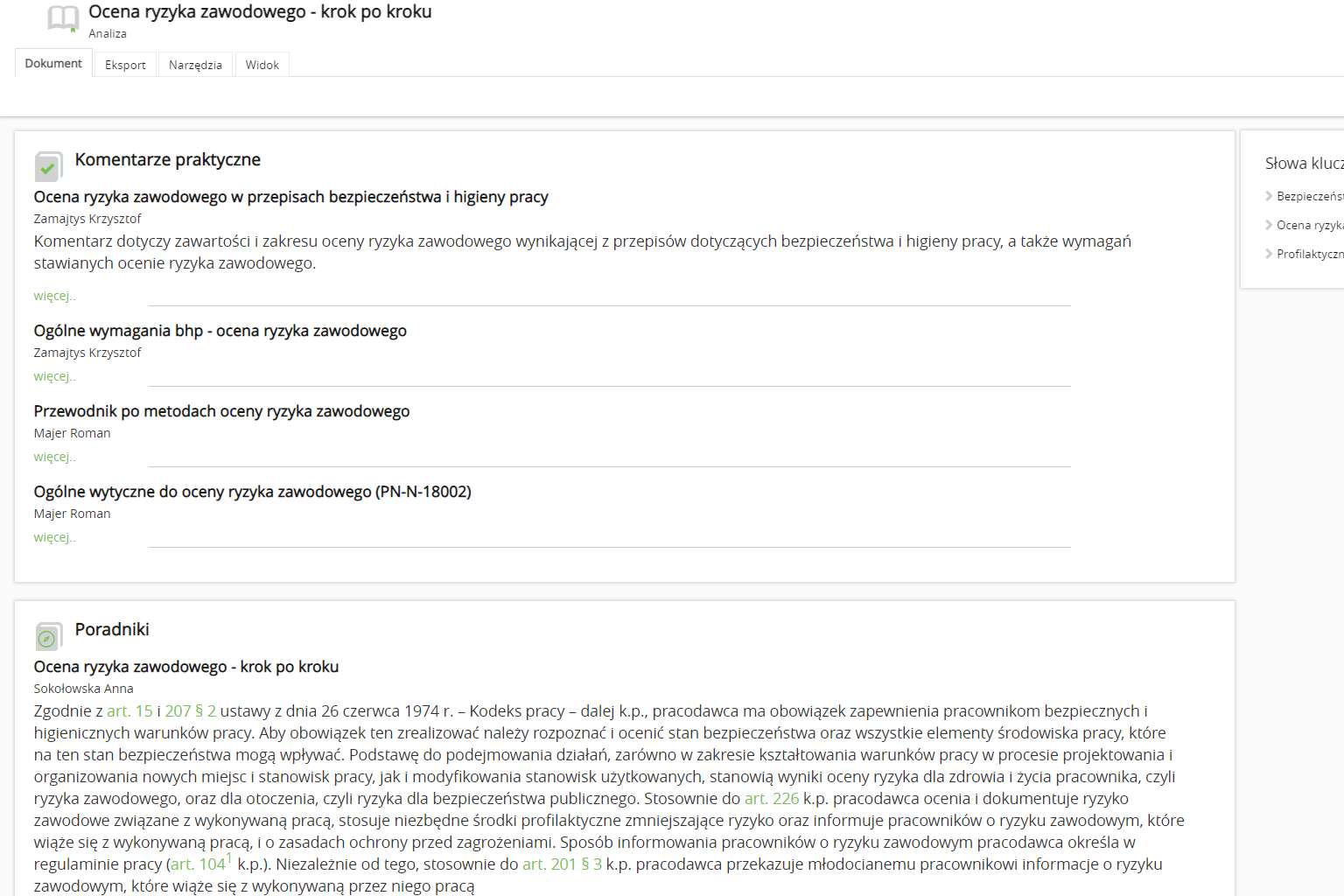
Task: Open the art. 201 § 3 link
Action: pyautogui.click(x=562, y=864)
